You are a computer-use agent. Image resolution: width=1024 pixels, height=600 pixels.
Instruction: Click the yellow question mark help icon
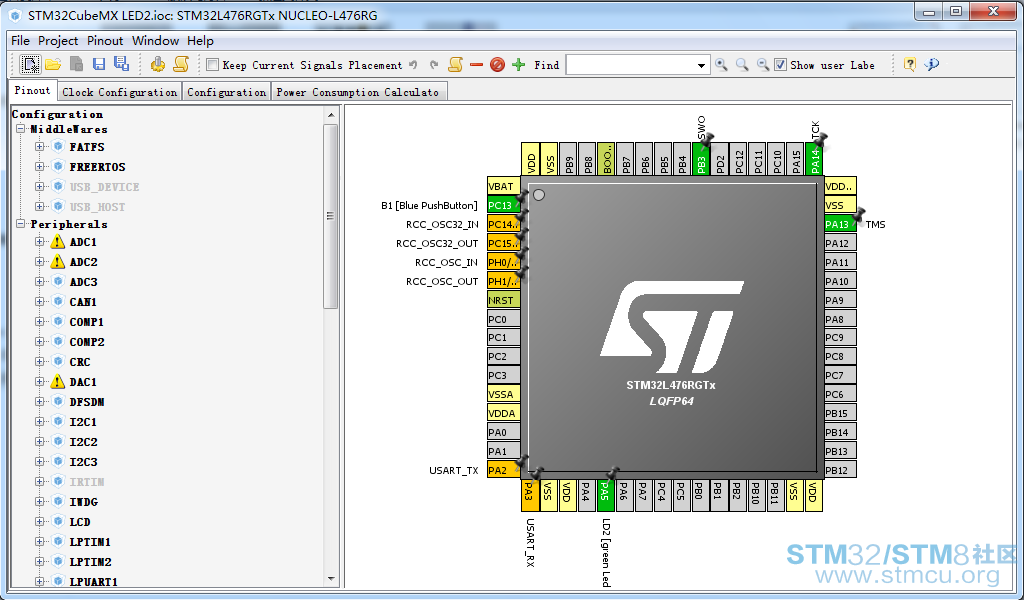[x=910, y=64]
